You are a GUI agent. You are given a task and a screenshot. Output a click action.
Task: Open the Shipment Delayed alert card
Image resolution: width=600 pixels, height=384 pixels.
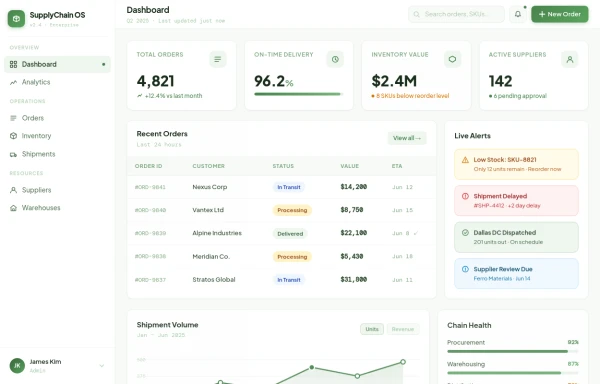click(516, 201)
